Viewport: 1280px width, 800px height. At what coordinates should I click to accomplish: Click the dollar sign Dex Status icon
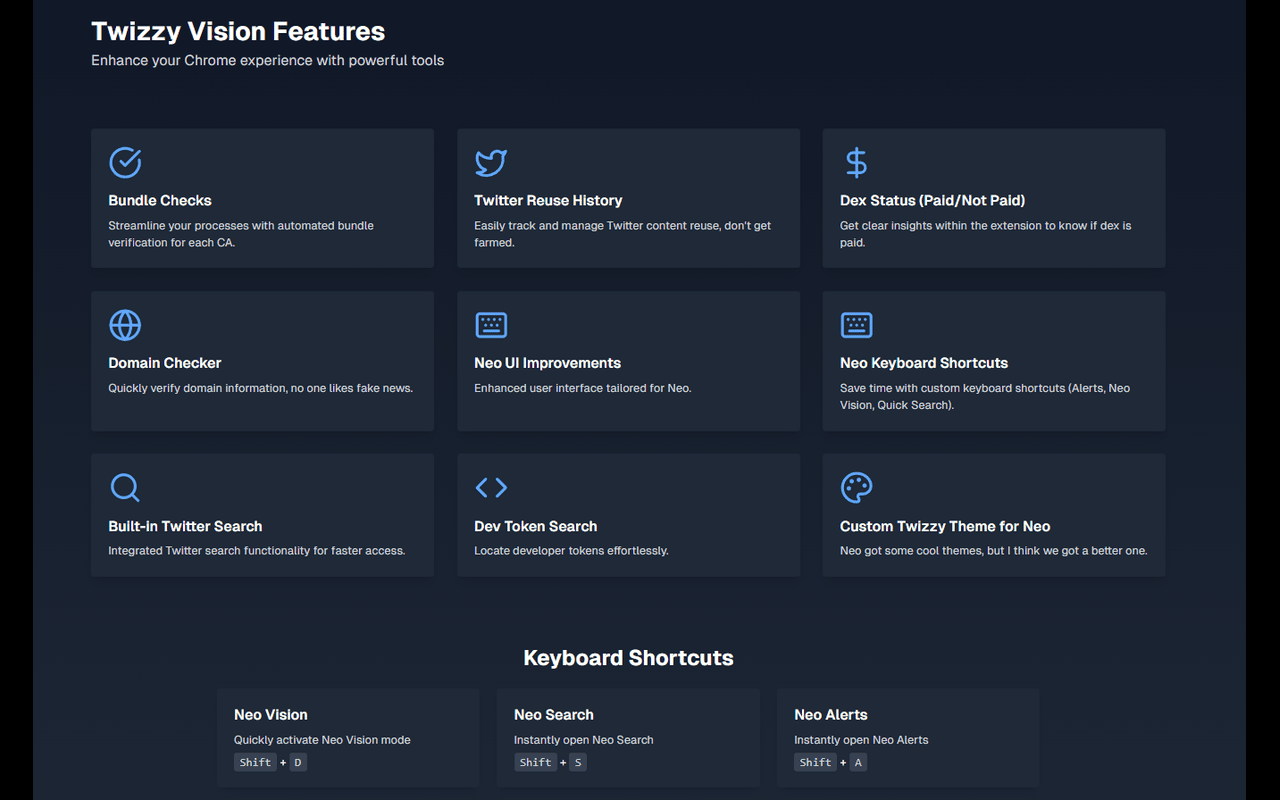click(x=856, y=162)
